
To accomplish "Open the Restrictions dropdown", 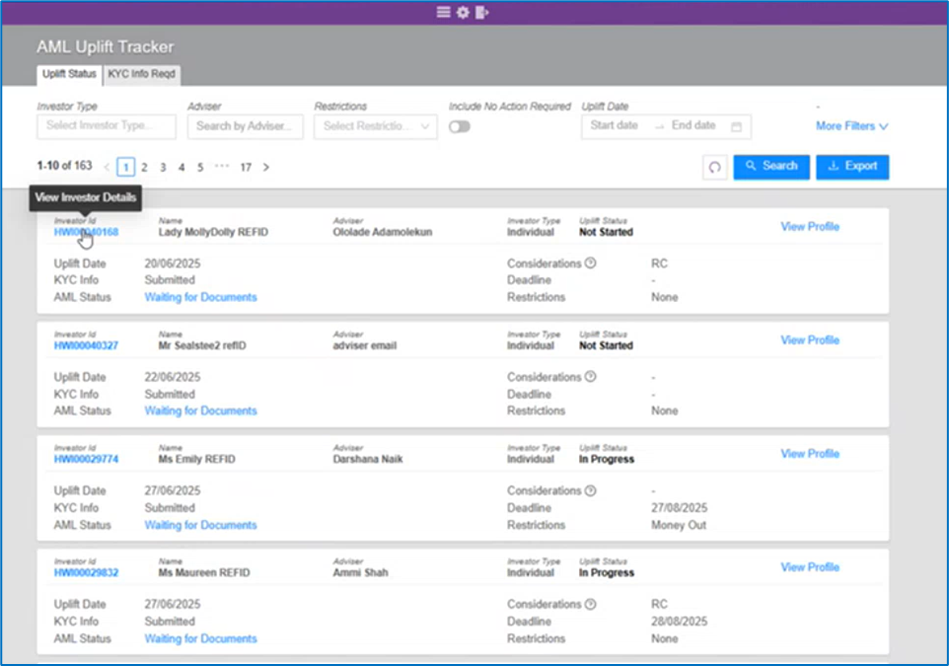I will [x=375, y=127].
